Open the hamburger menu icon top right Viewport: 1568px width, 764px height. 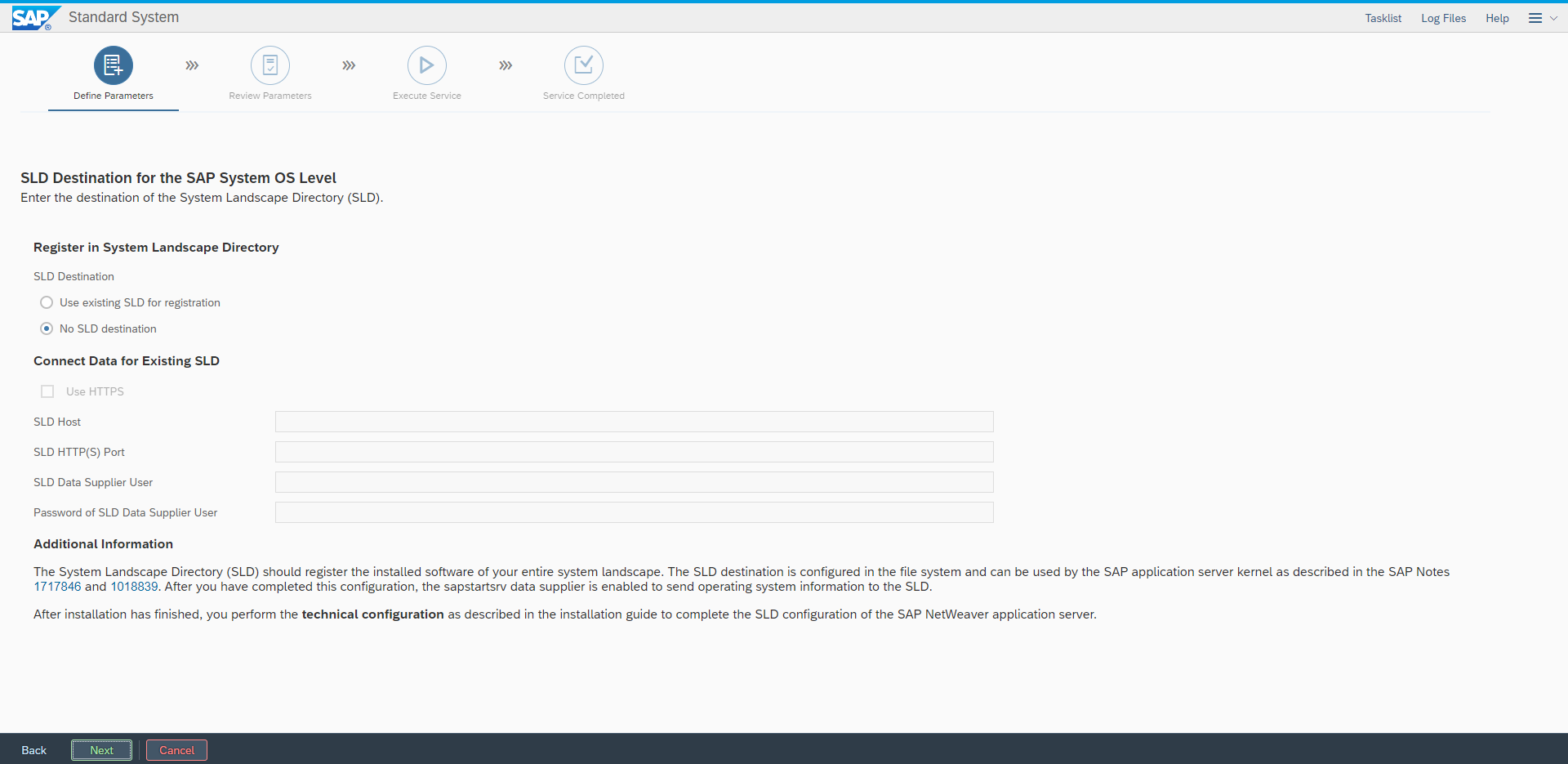click(x=1535, y=18)
